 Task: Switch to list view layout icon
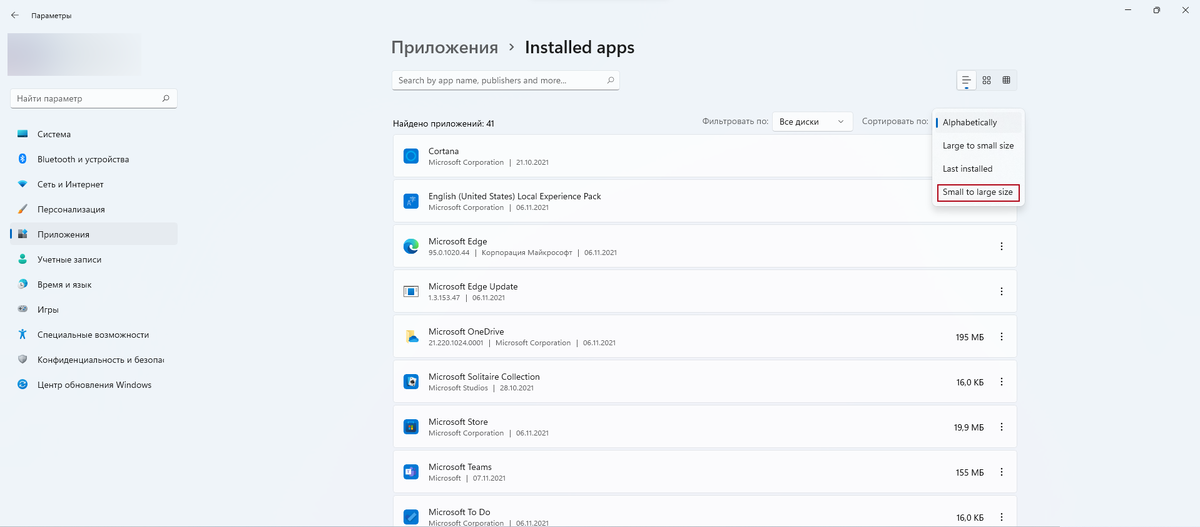pos(966,80)
